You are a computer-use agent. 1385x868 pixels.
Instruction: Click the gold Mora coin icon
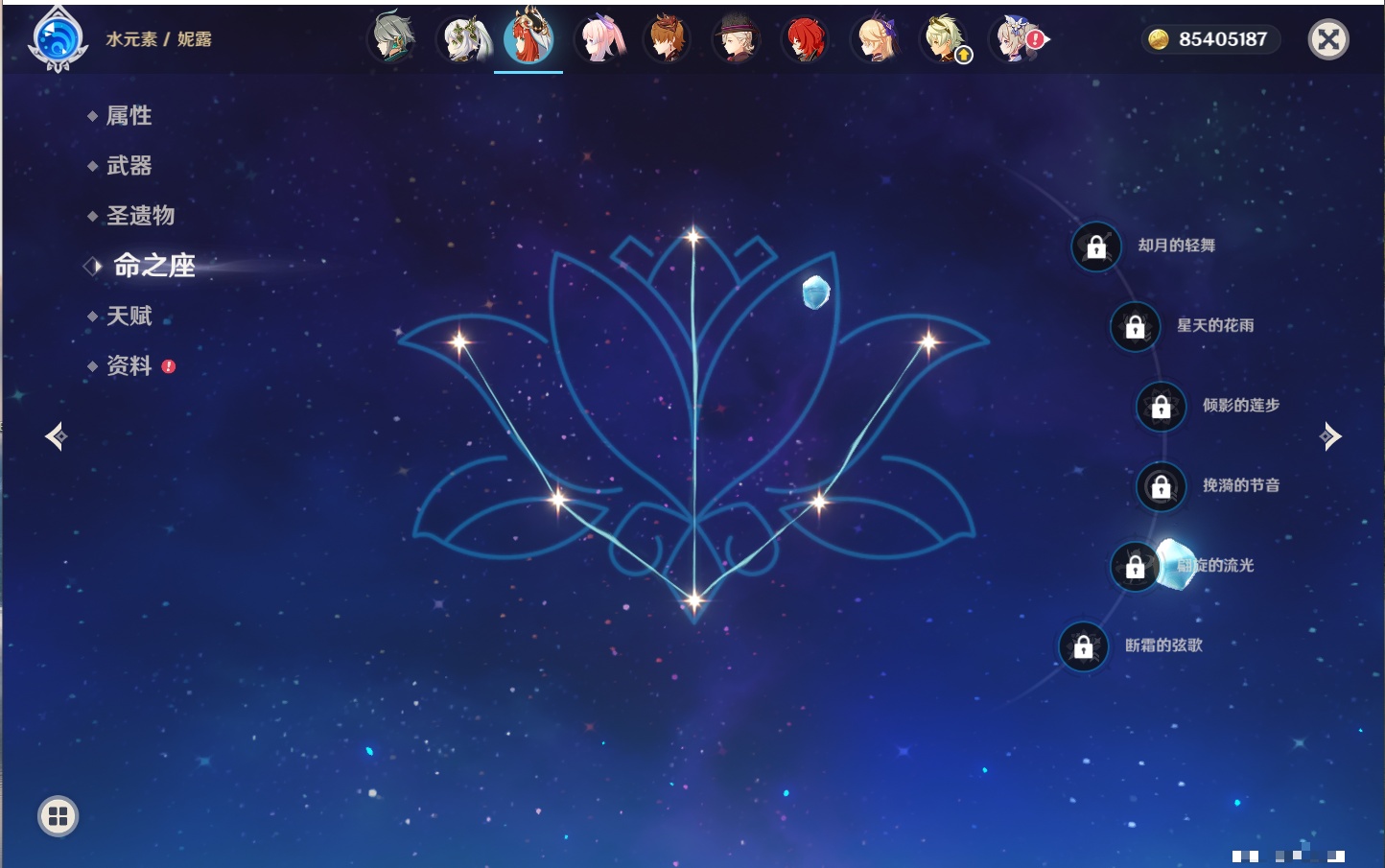(x=1159, y=39)
